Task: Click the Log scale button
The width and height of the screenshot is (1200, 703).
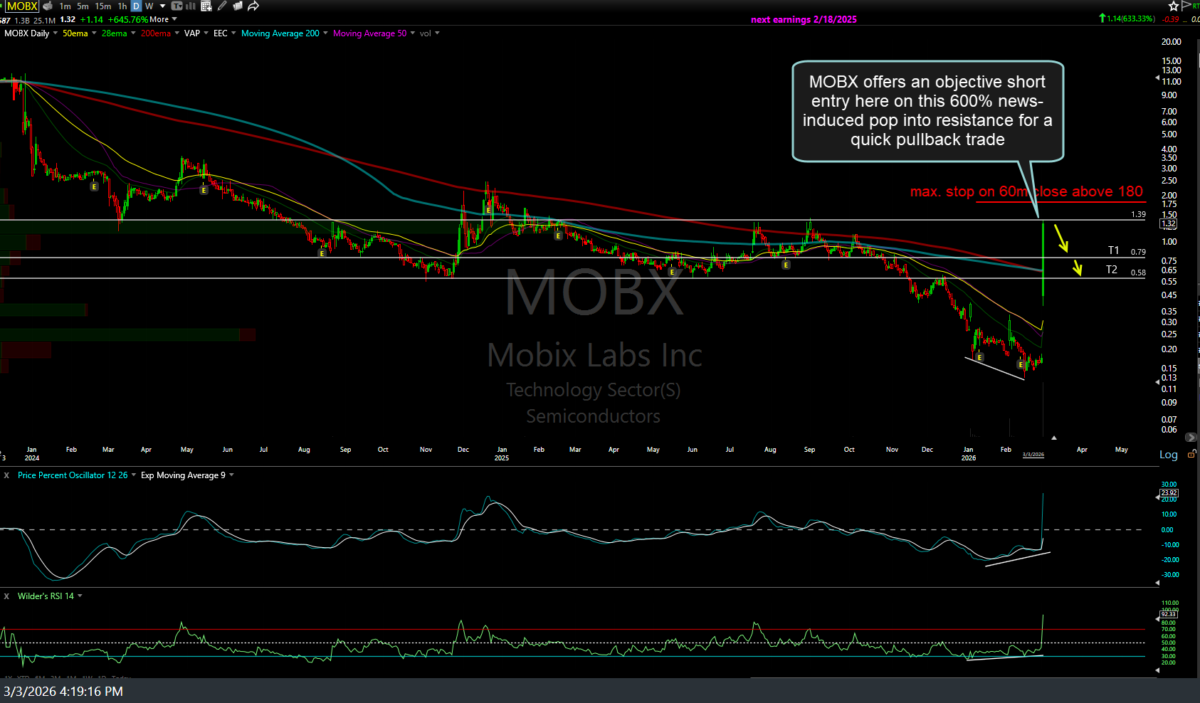Action: (x=1168, y=455)
